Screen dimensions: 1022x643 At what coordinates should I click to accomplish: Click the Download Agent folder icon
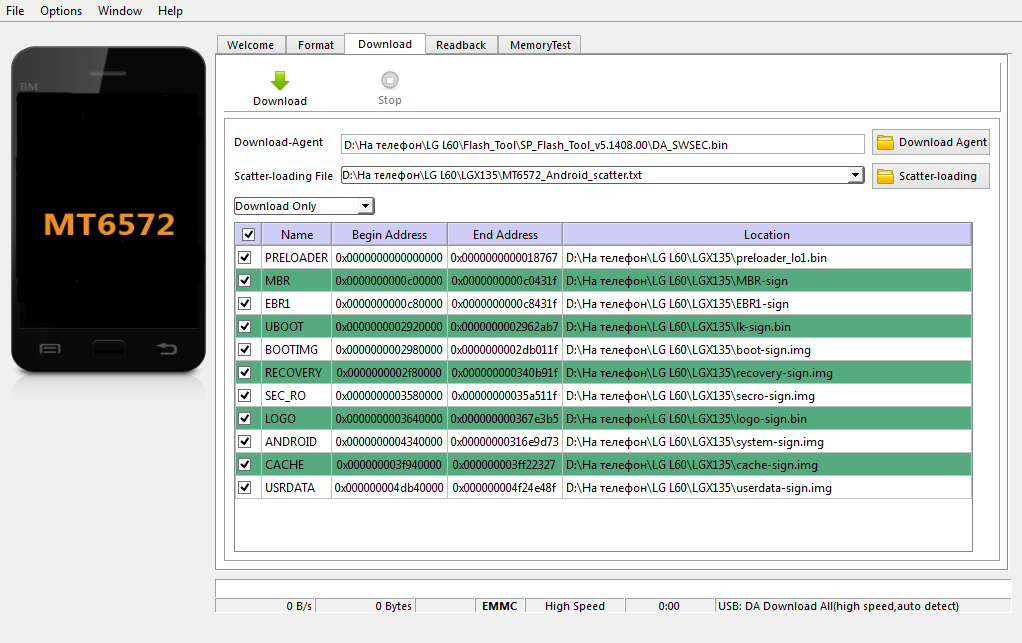tap(885, 142)
